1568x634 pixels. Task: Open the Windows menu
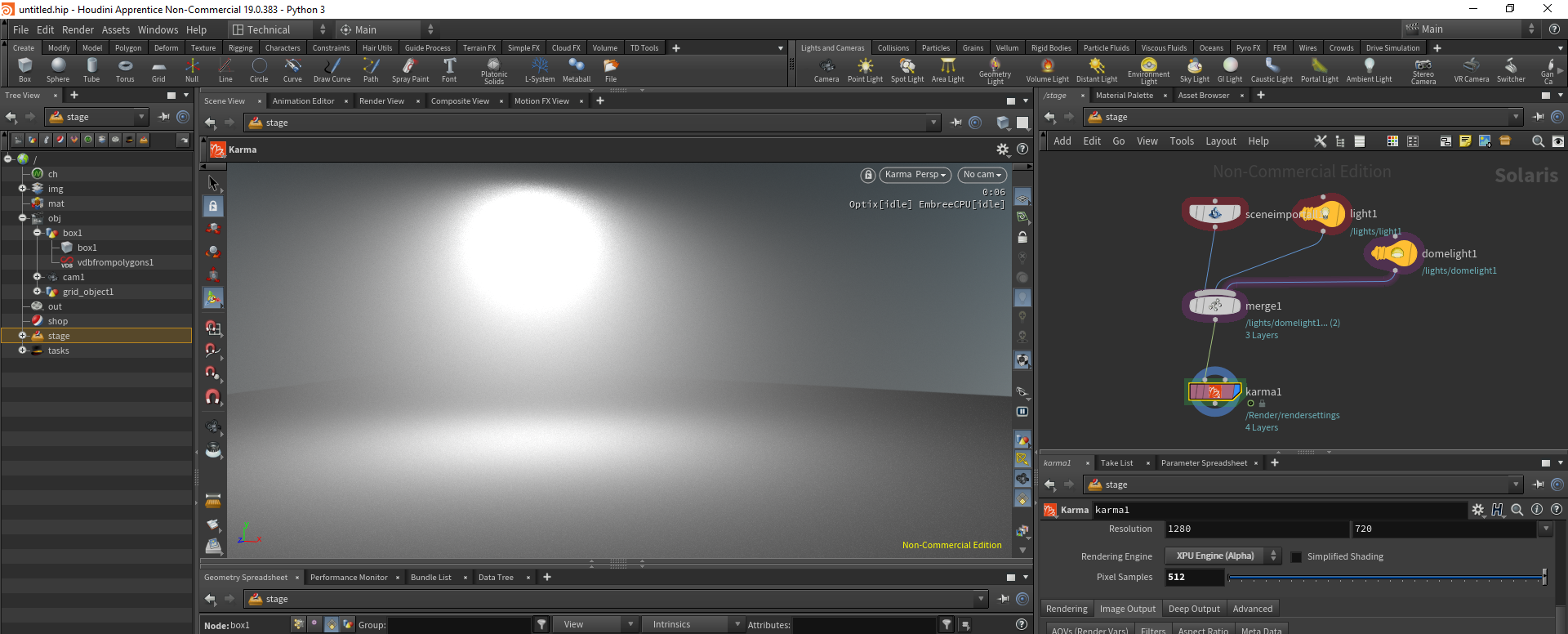pyautogui.click(x=158, y=29)
